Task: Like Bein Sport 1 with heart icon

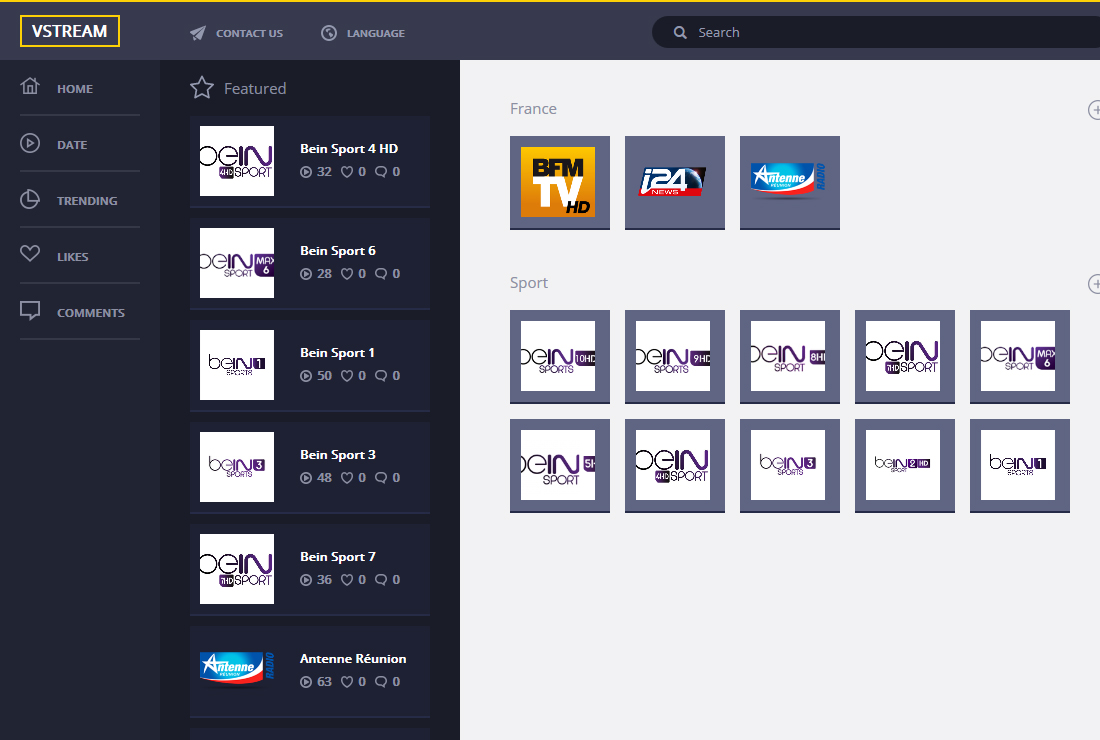Action: click(x=347, y=376)
